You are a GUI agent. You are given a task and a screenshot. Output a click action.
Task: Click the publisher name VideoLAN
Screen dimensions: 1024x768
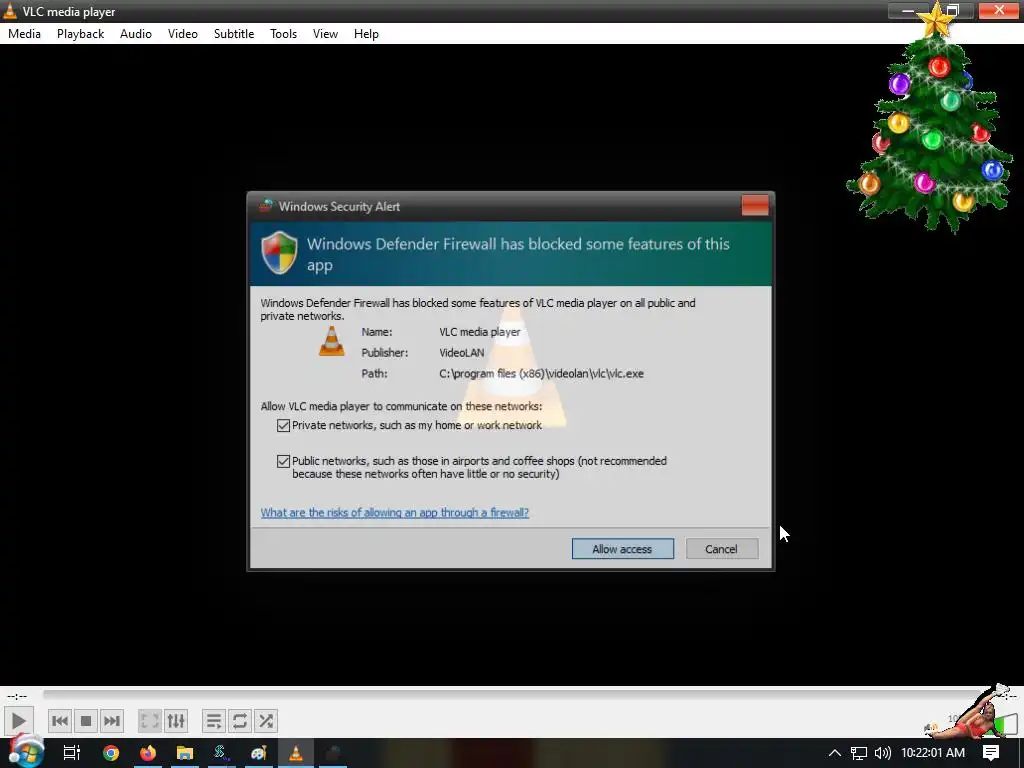[462, 353]
